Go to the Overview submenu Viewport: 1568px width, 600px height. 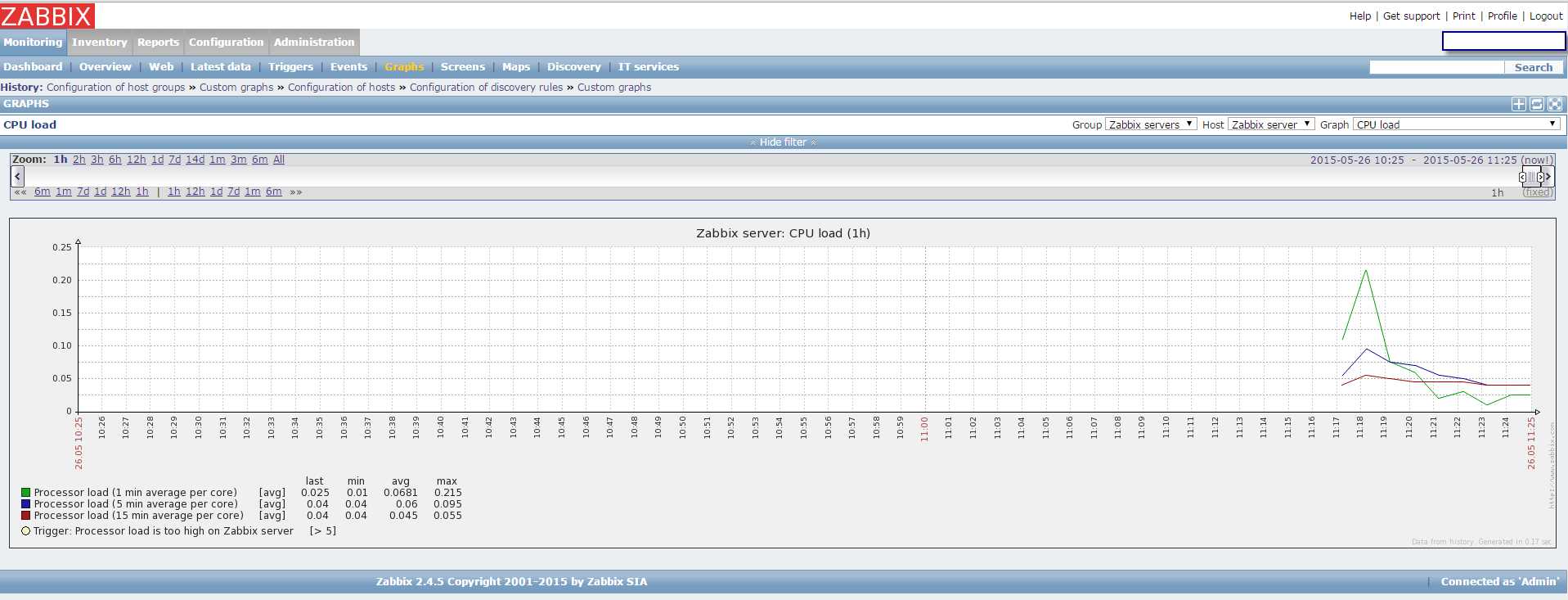coord(105,67)
